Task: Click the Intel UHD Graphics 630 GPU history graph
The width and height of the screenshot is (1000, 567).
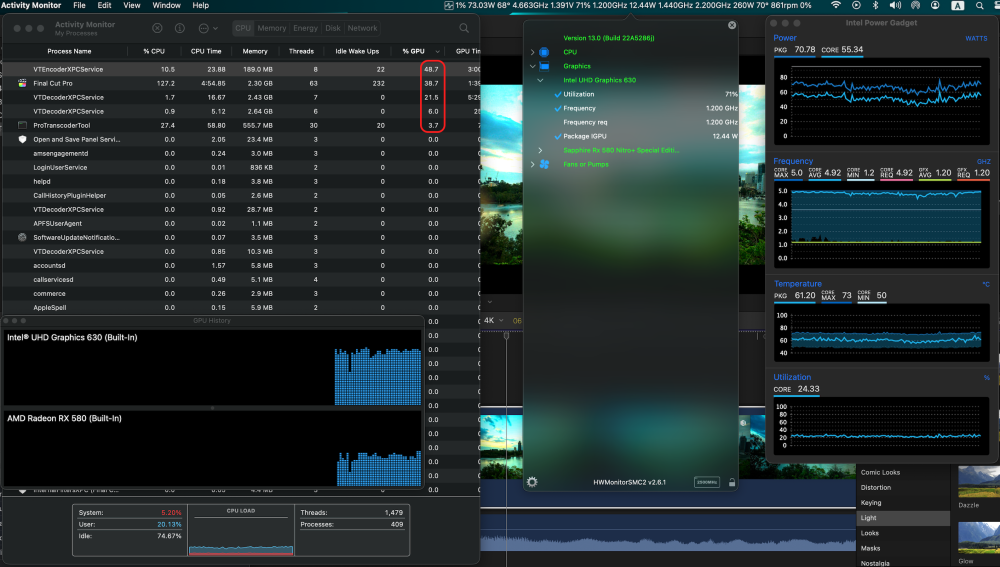Action: [x=212, y=367]
